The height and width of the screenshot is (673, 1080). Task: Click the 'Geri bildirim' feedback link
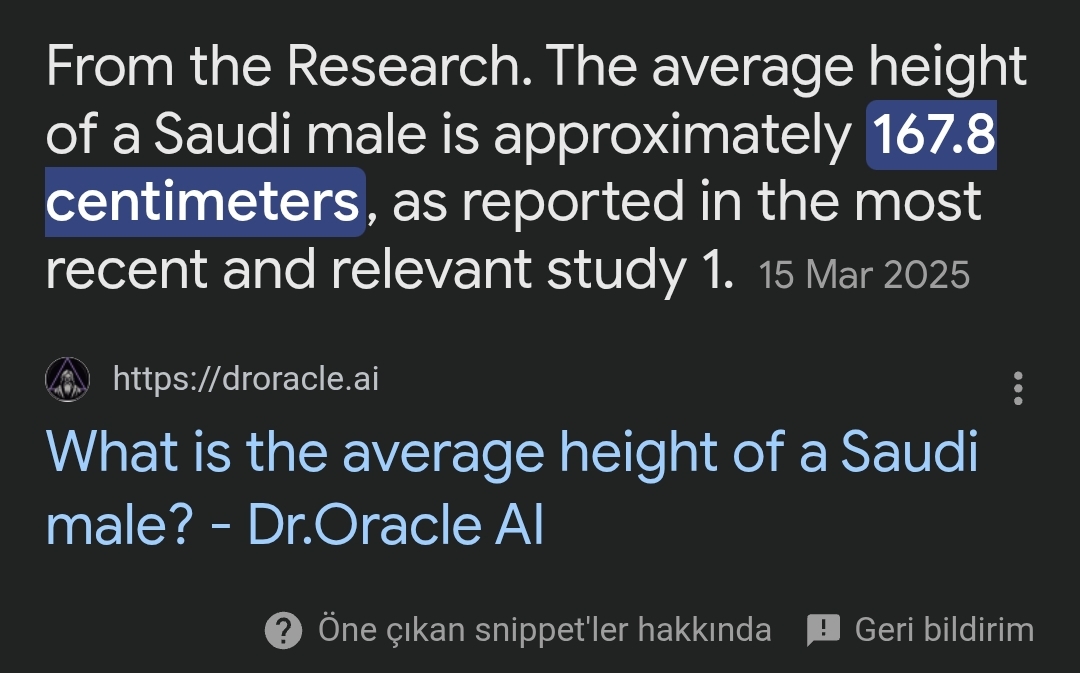(944, 630)
